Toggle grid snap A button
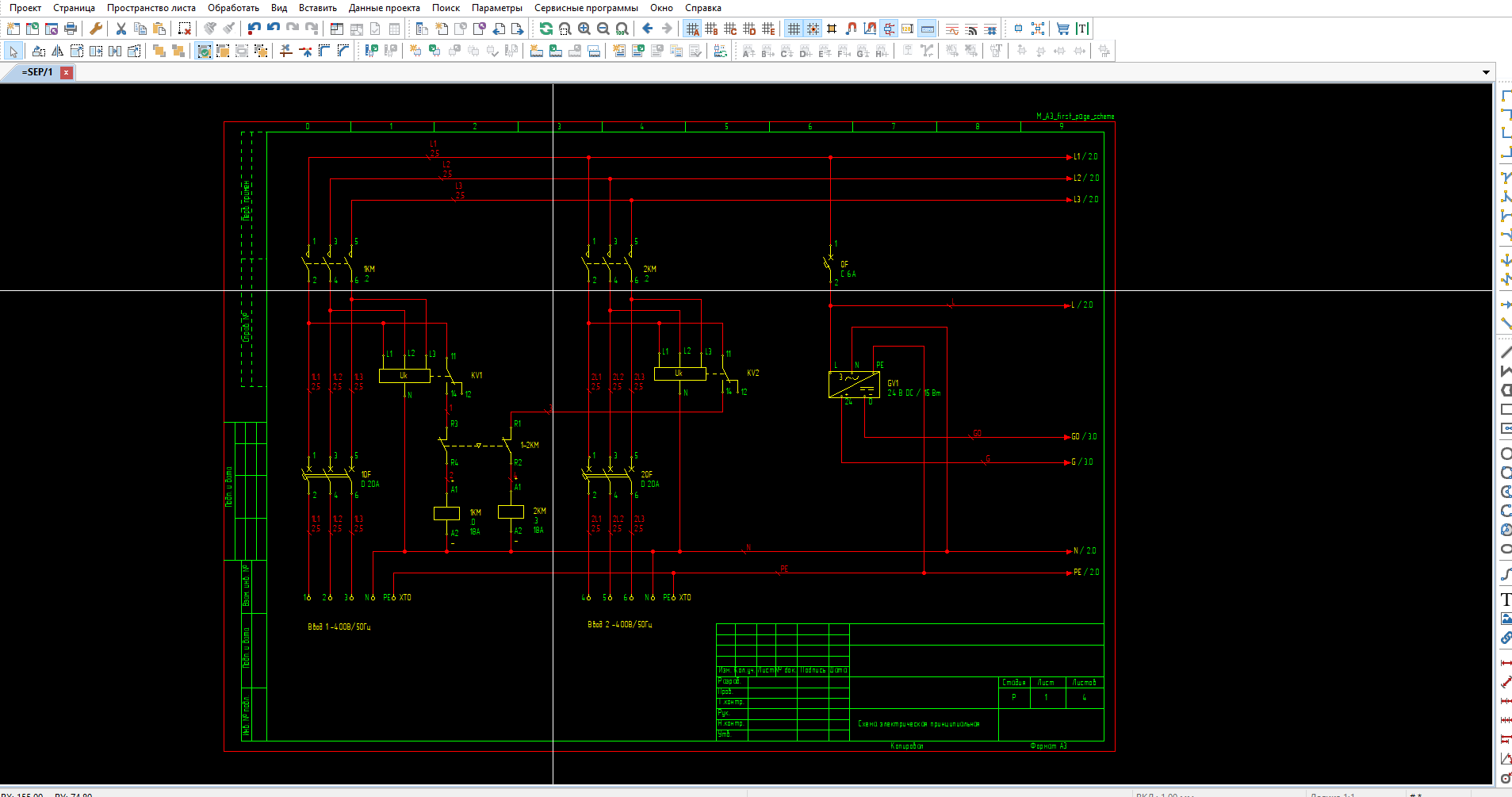Image resolution: width=1512 pixels, height=797 pixels. click(692, 29)
